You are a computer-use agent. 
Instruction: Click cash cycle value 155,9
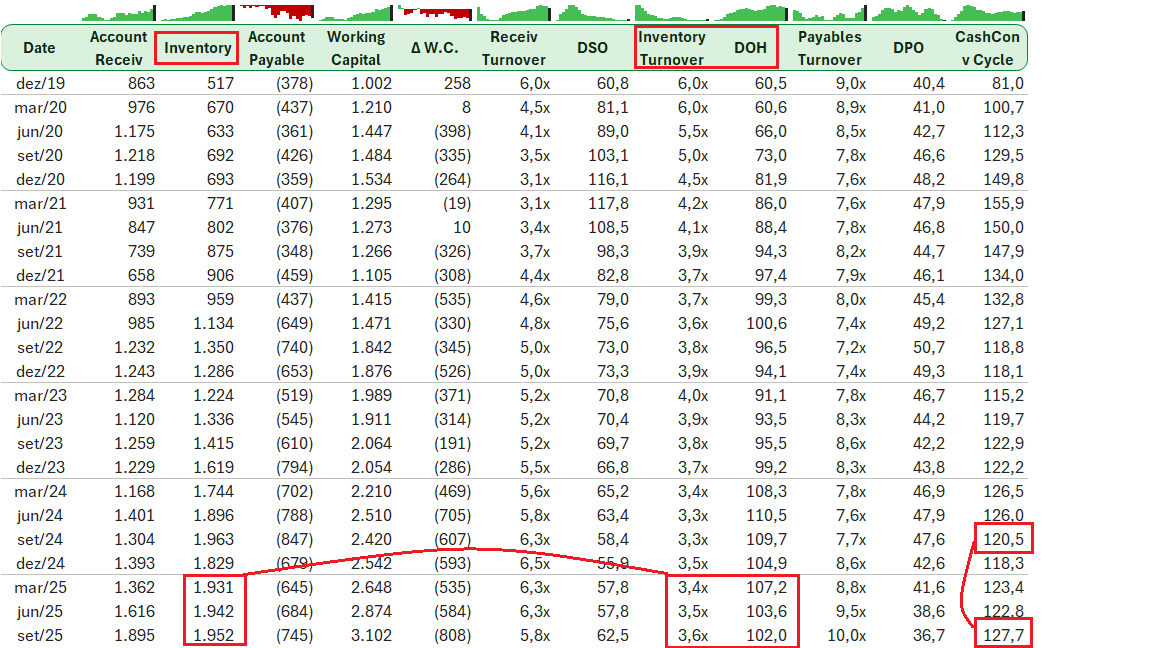click(1003, 204)
